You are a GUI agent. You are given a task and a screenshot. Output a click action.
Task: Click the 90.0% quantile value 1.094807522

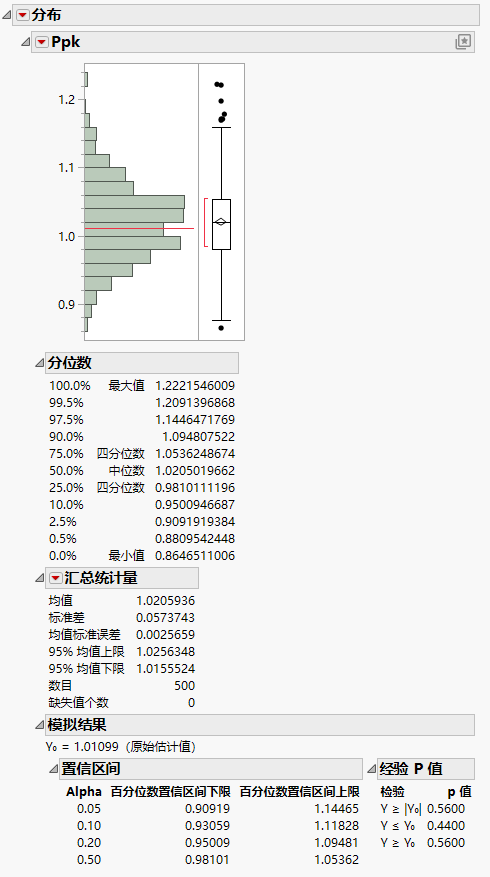point(199,436)
